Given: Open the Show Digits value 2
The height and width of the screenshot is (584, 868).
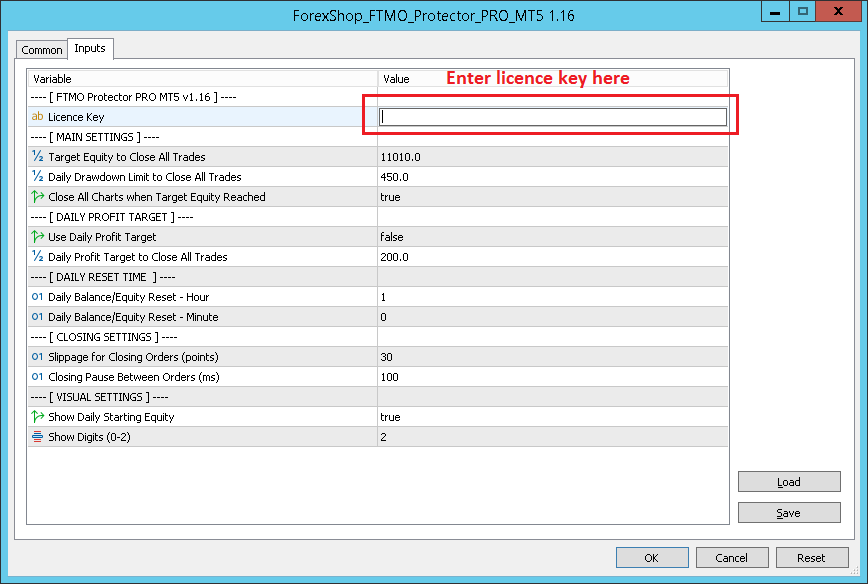Looking at the screenshot, I should point(383,437).
